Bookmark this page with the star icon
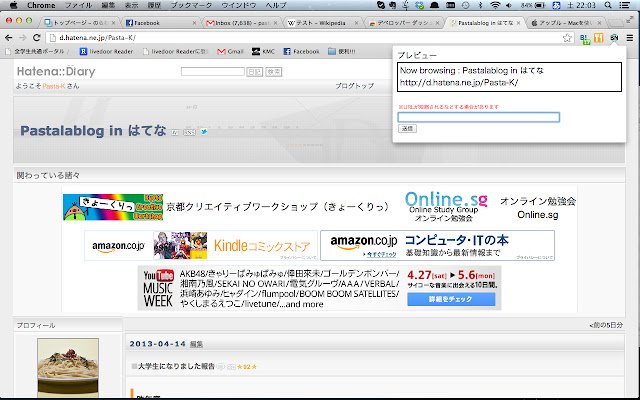Screen dimensions: 640x400 pos(567,38)
